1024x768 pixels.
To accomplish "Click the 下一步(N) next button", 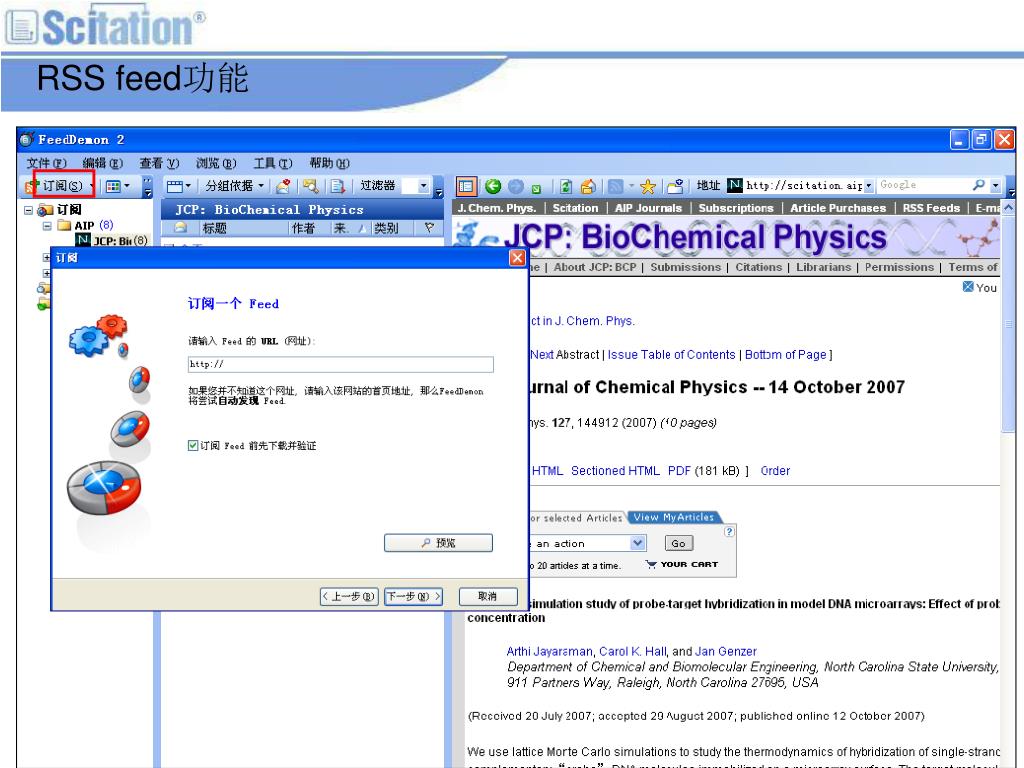I will click(x=413, y=596).
